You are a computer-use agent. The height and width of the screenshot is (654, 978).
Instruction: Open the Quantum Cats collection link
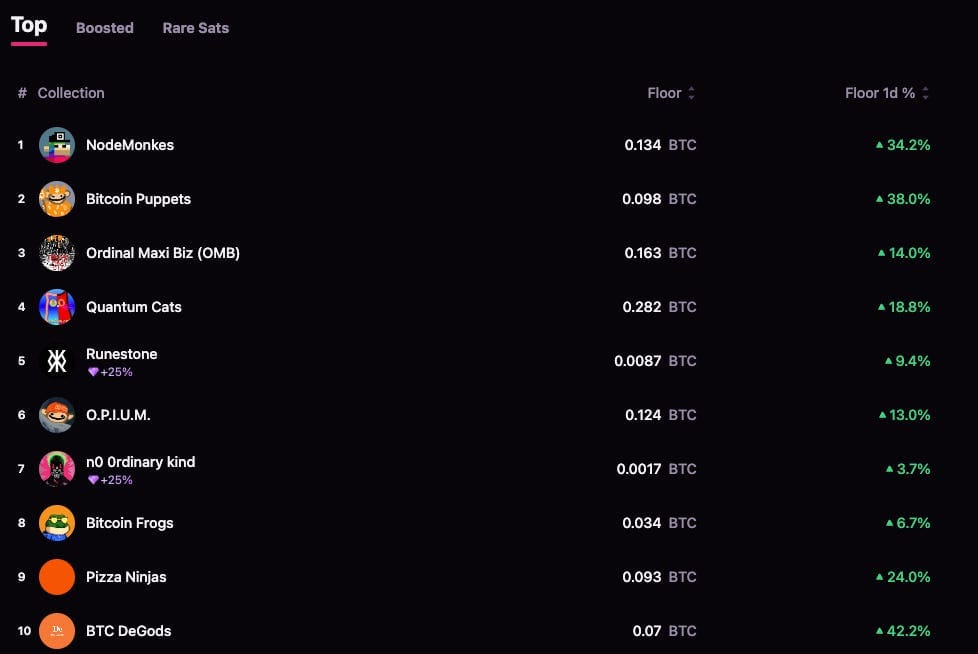134,307
